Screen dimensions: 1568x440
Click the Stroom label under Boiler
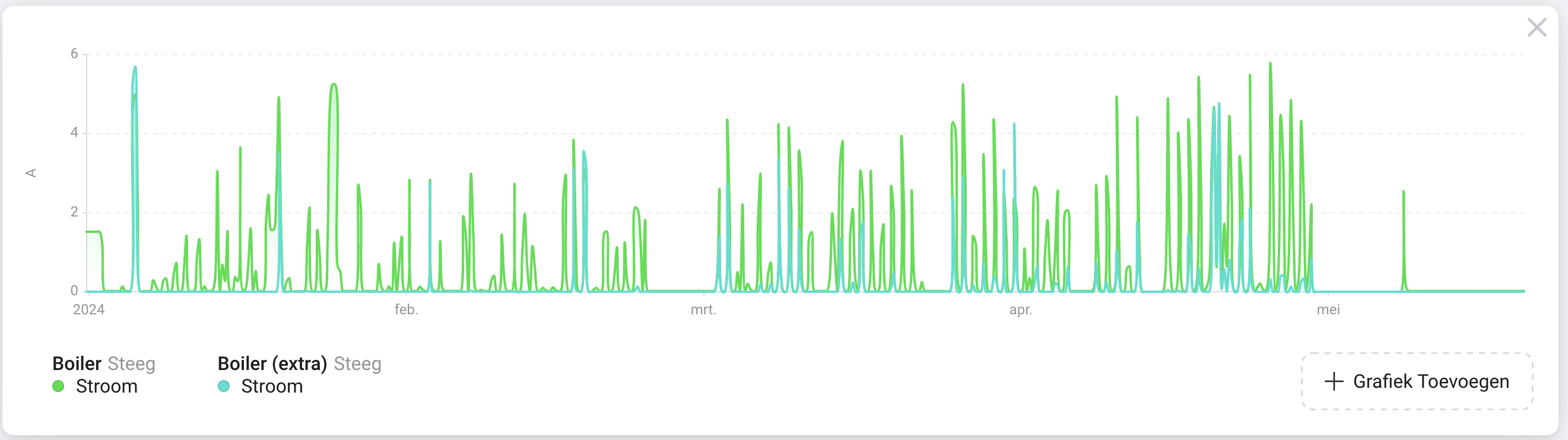[106, 387]
